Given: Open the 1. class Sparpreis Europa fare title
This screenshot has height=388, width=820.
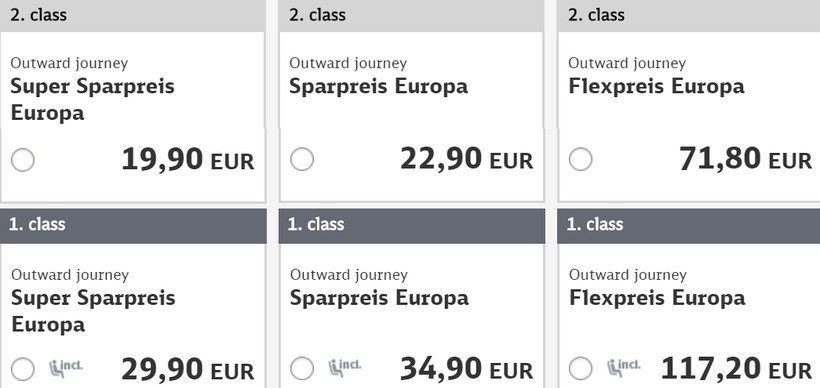Looking at the screenshot, I should [379, 298].
